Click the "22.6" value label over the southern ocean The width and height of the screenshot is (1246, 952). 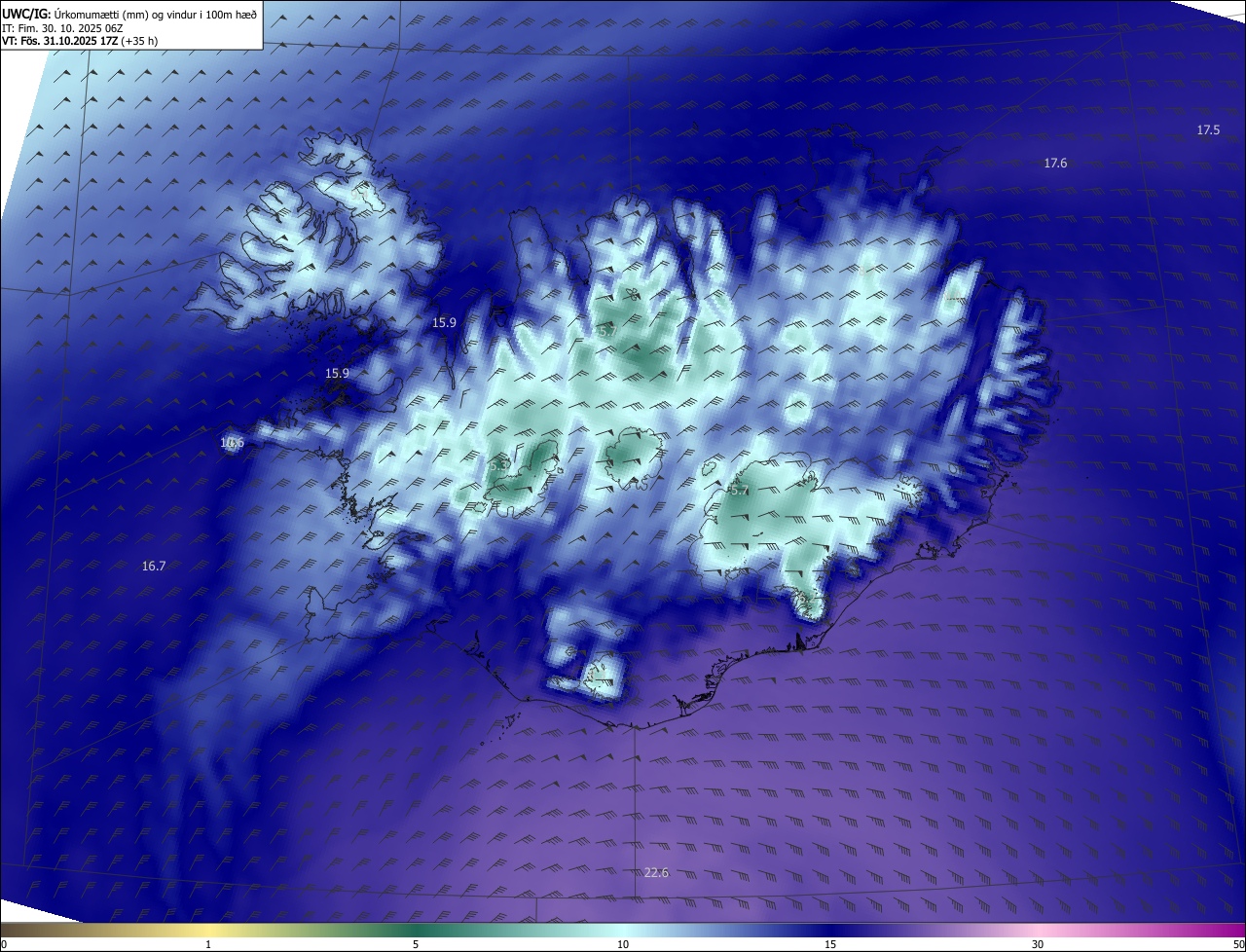656,872
